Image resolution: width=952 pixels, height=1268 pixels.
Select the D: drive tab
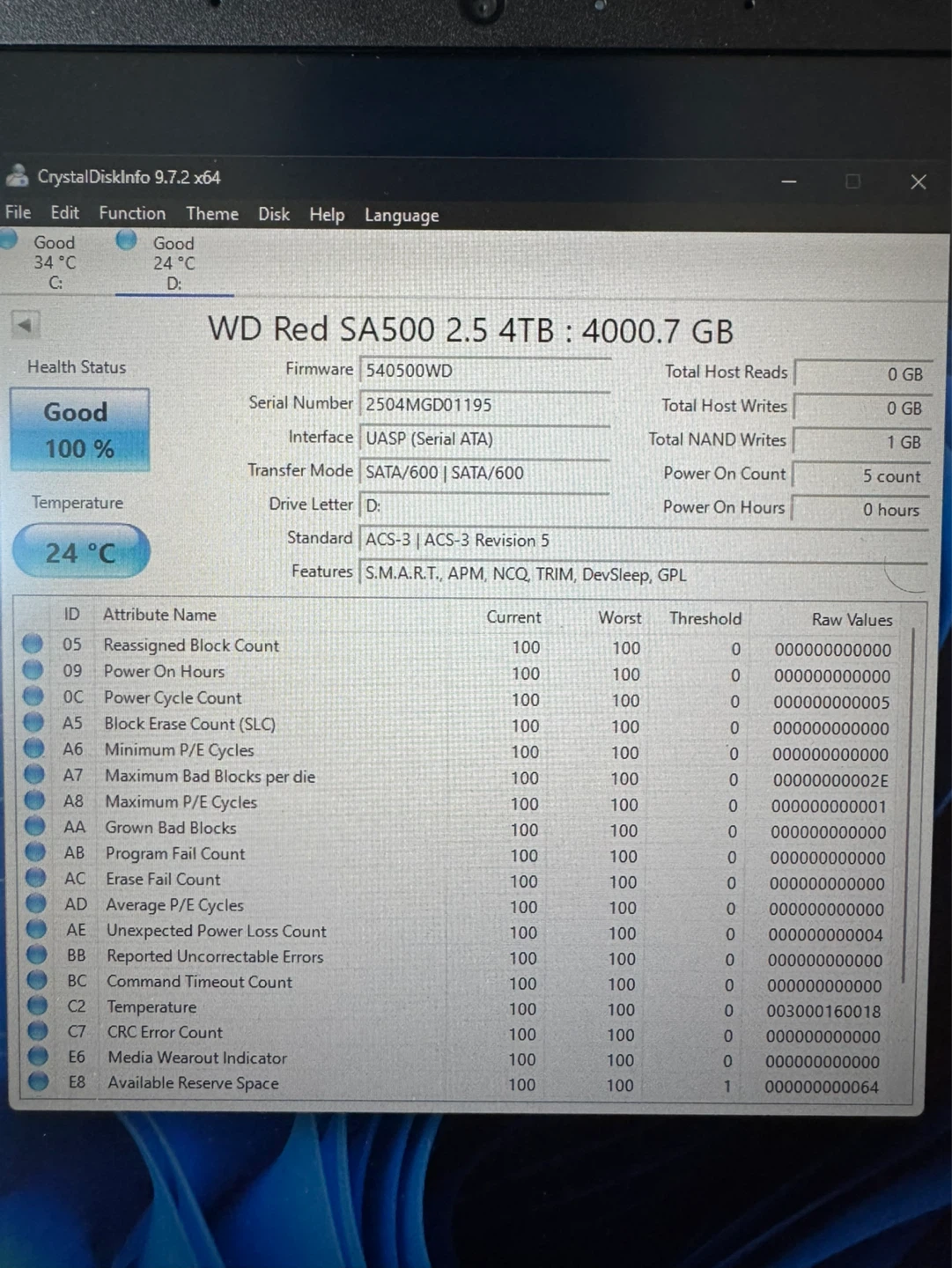173,263
